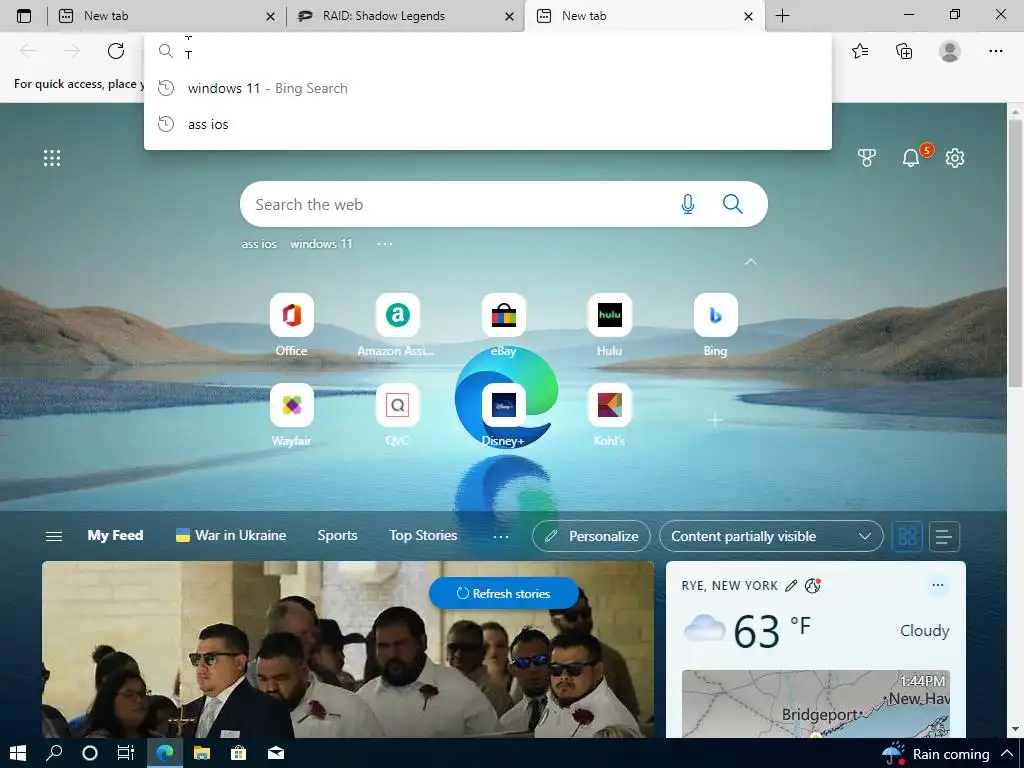Open the Bridgeport weather map thumbnail

click(816, 703)
